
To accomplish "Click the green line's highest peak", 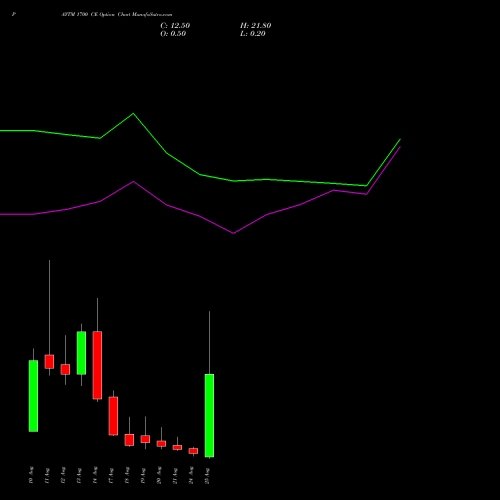I will click(x=133, y=114).
